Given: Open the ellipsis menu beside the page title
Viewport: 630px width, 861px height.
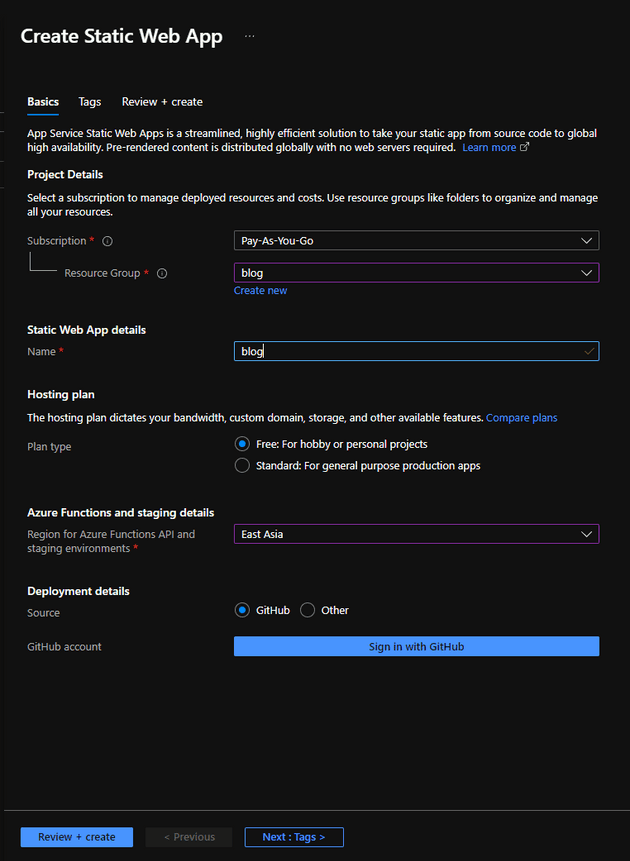Looking at the screenshot, I should [249, 36].
